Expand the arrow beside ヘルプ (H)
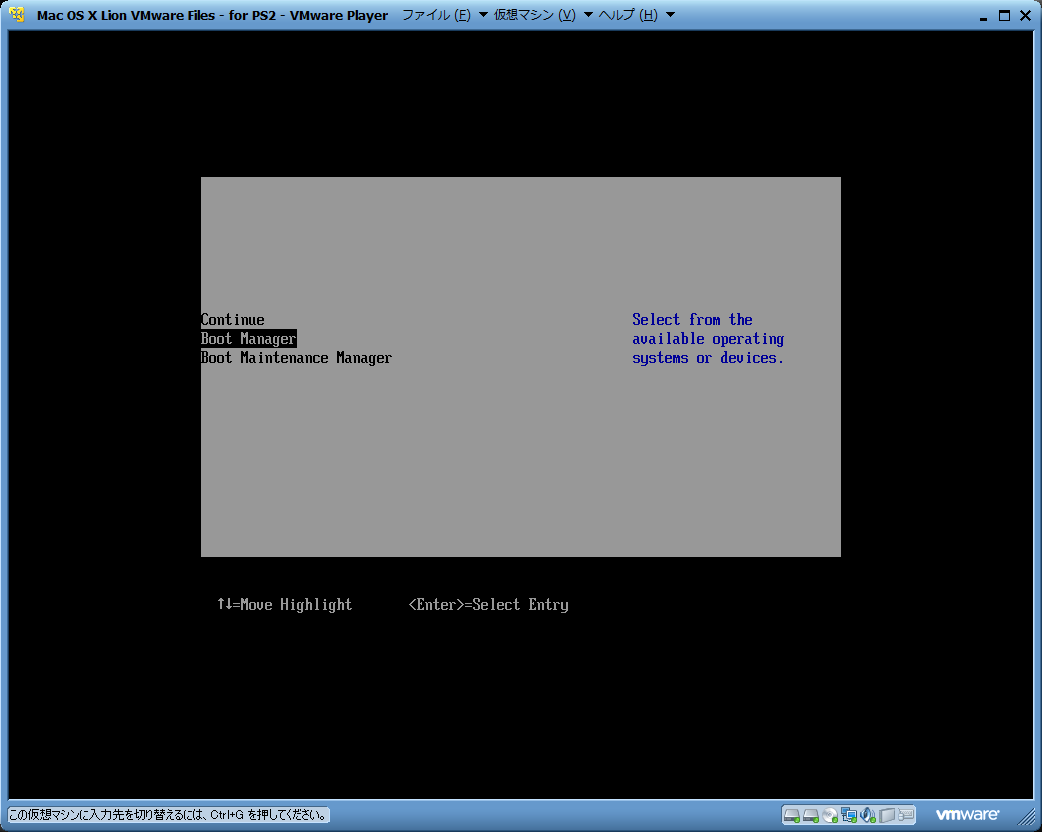Screen dimensions: 1042x832 (671, 15)
